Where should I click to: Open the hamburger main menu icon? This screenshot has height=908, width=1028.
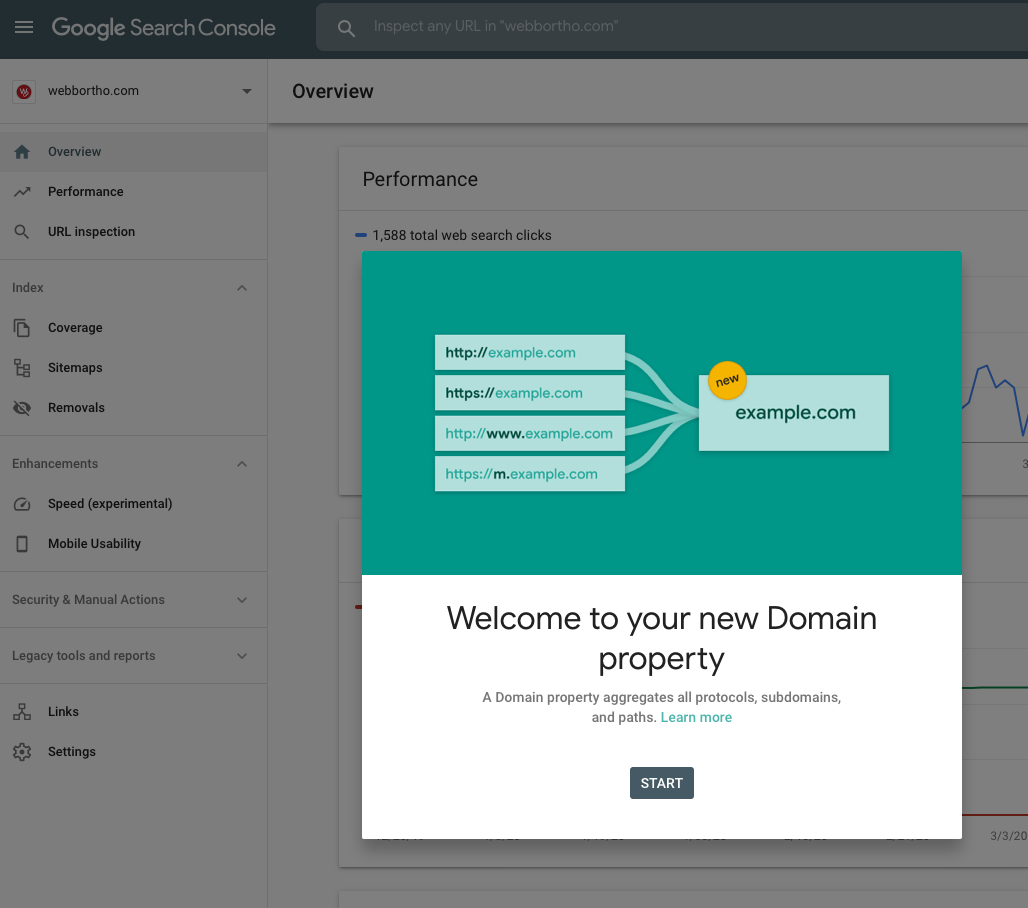pyautogui.click(x=24, y=27)
